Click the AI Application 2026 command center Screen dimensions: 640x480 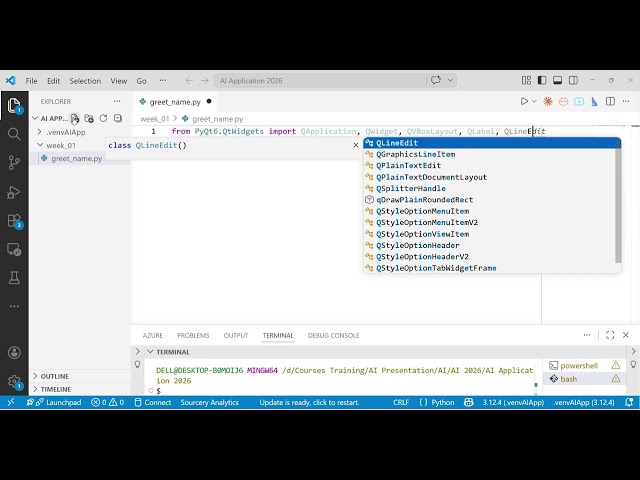coord(320,80)
